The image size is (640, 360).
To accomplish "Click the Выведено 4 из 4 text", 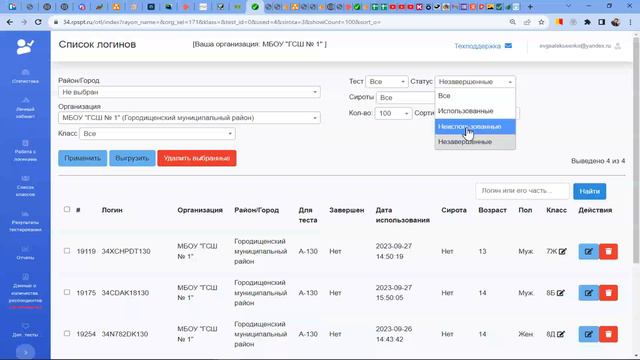I will pyautogui.click(x=598, y=161).
